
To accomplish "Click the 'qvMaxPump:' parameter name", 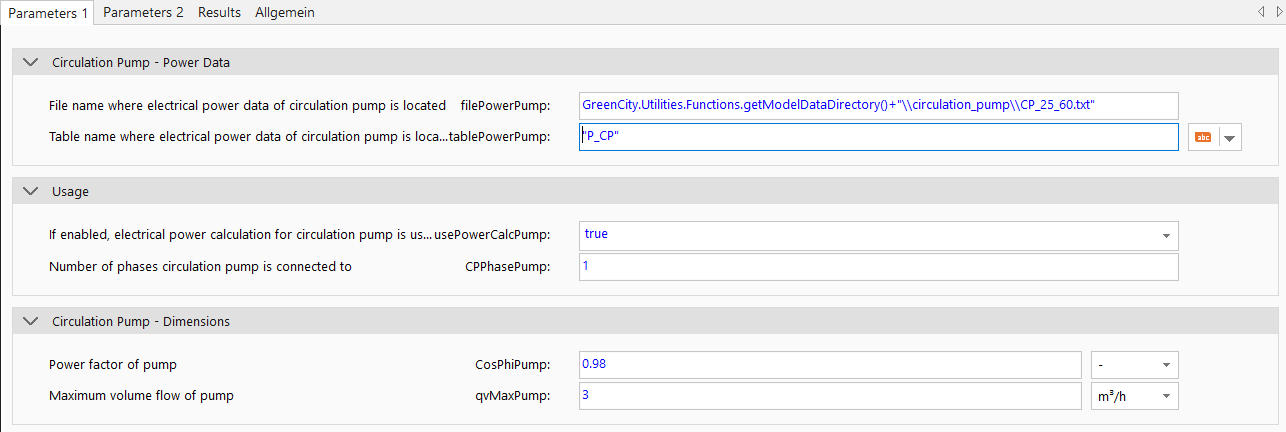I will tap(513, 396).
